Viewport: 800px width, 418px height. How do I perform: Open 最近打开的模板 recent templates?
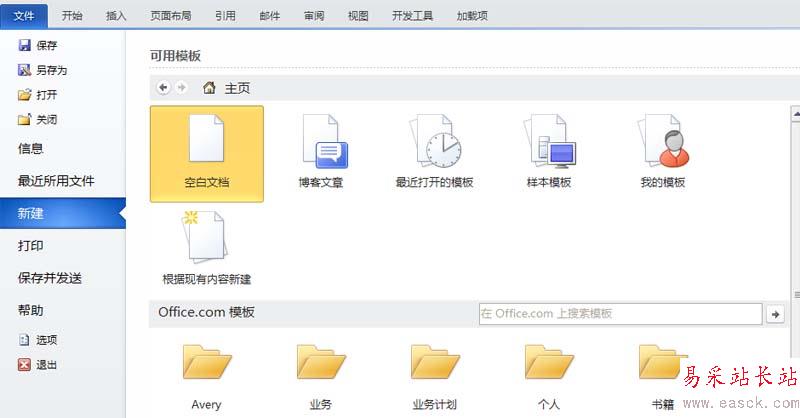click(435, 154)
